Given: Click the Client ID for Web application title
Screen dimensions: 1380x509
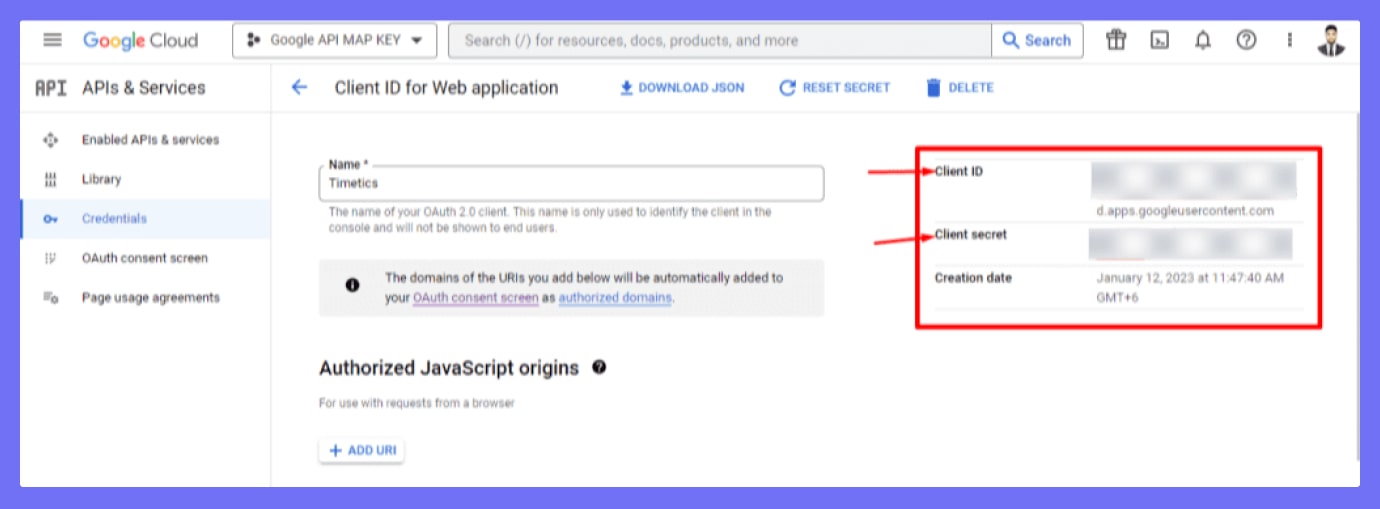Looking at the screenshot, I should tap(446, 88).
